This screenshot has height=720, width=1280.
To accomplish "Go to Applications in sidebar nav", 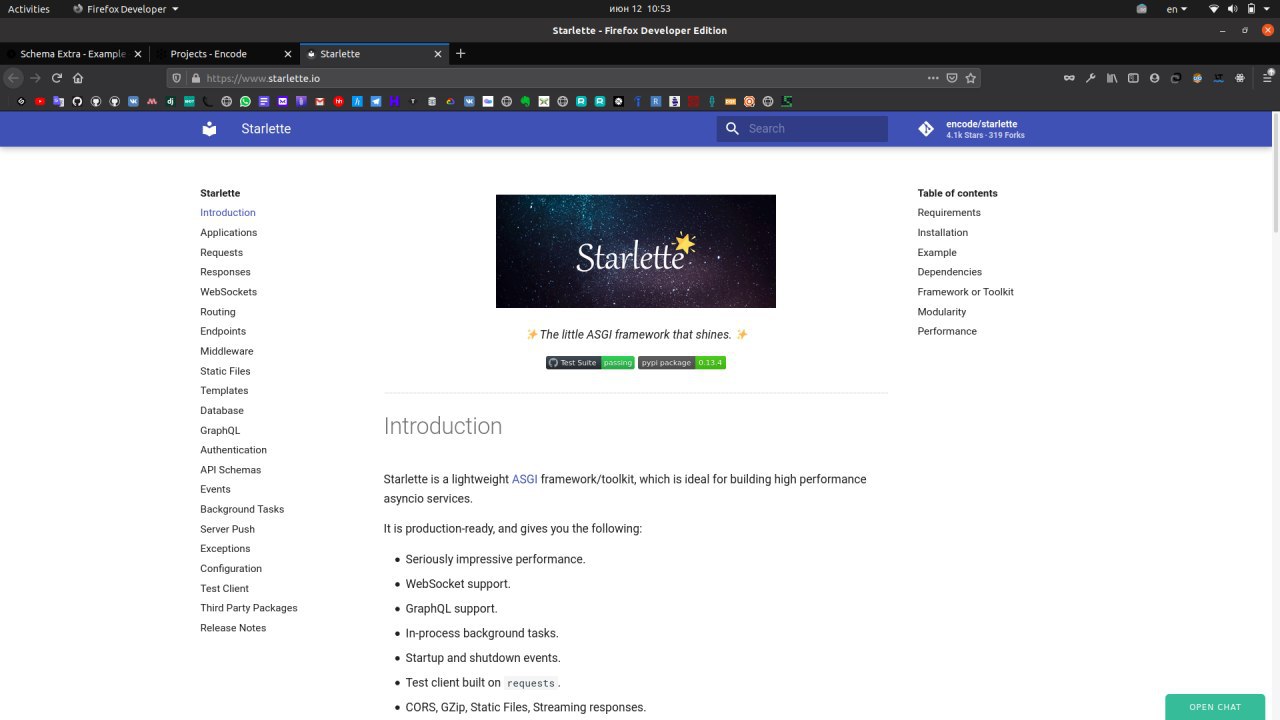I will click(x=229, y=232).
